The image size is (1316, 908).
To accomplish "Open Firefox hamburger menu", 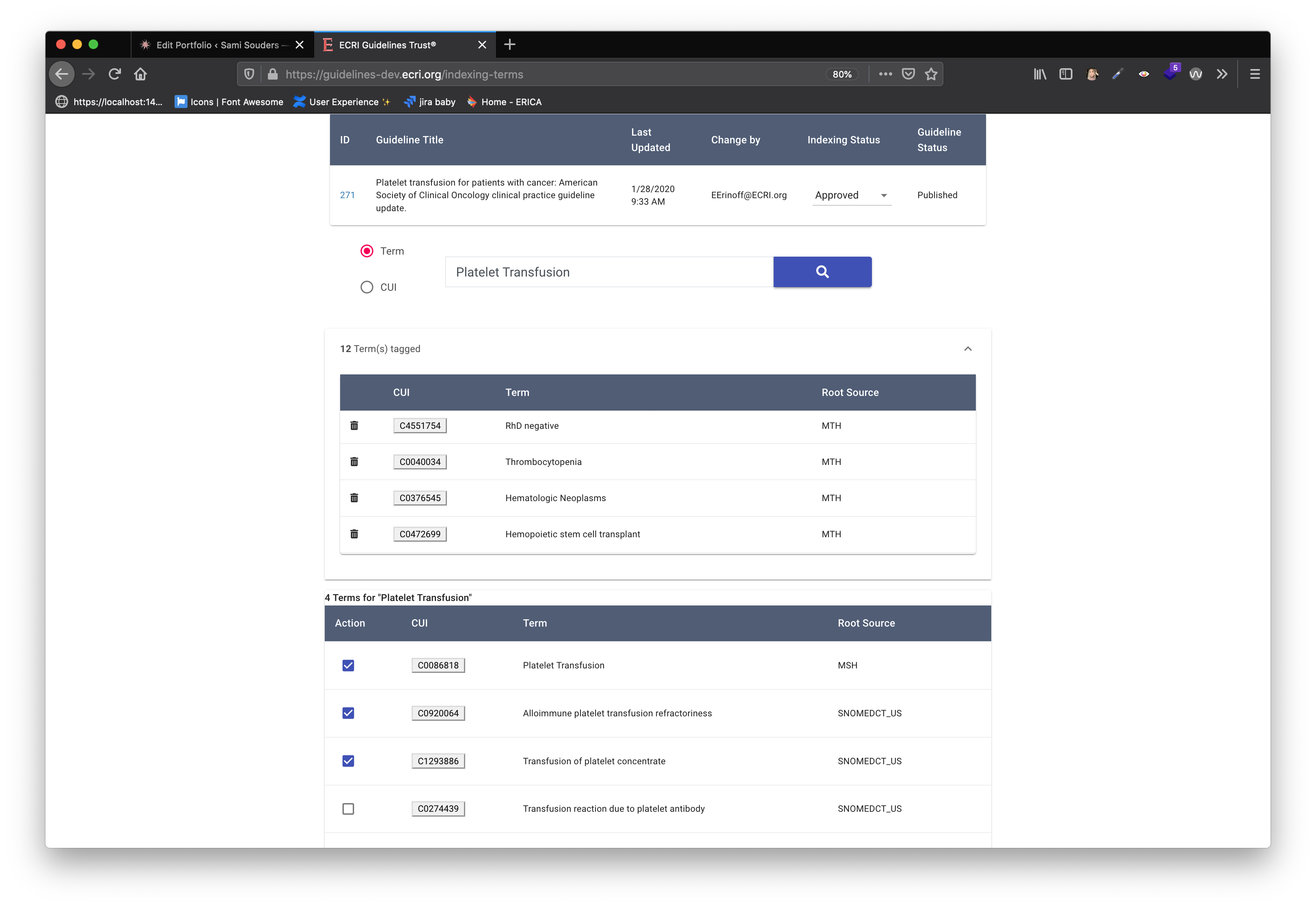I will (1255, 74).
